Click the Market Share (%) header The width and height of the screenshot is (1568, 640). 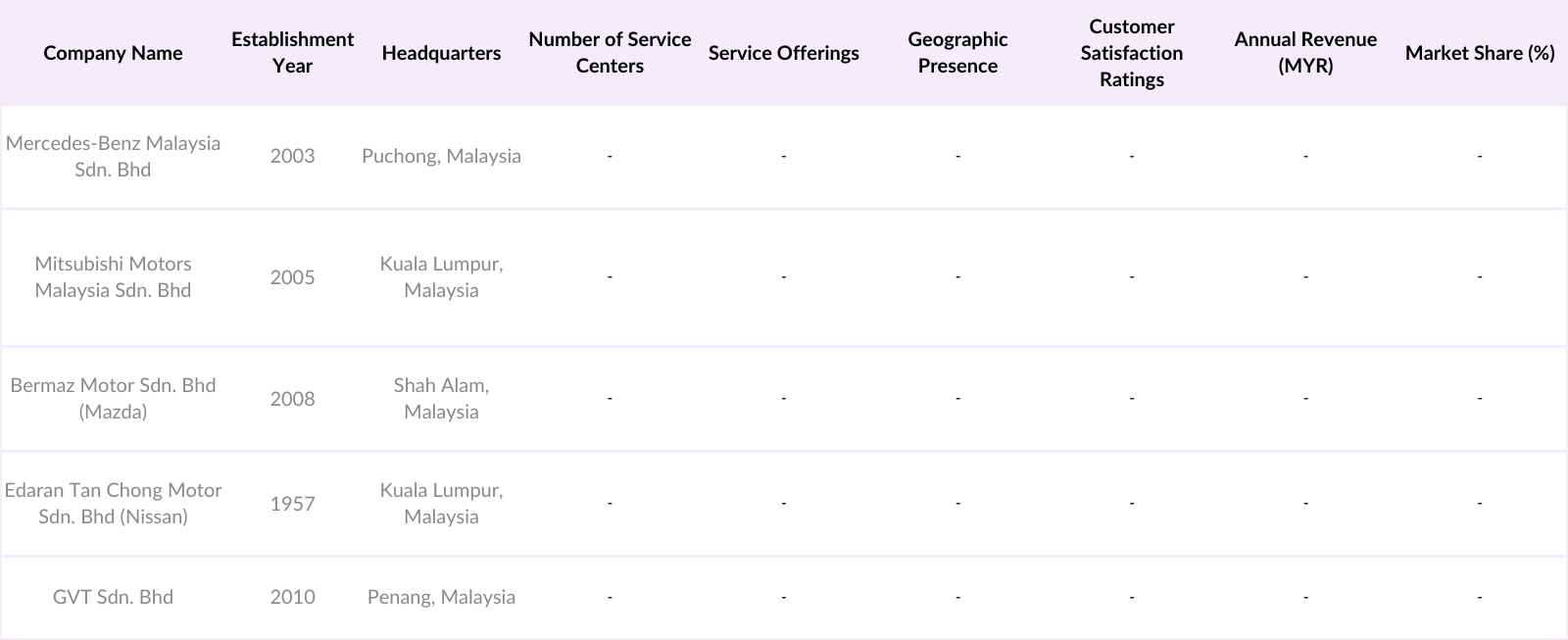(1479, 53)
